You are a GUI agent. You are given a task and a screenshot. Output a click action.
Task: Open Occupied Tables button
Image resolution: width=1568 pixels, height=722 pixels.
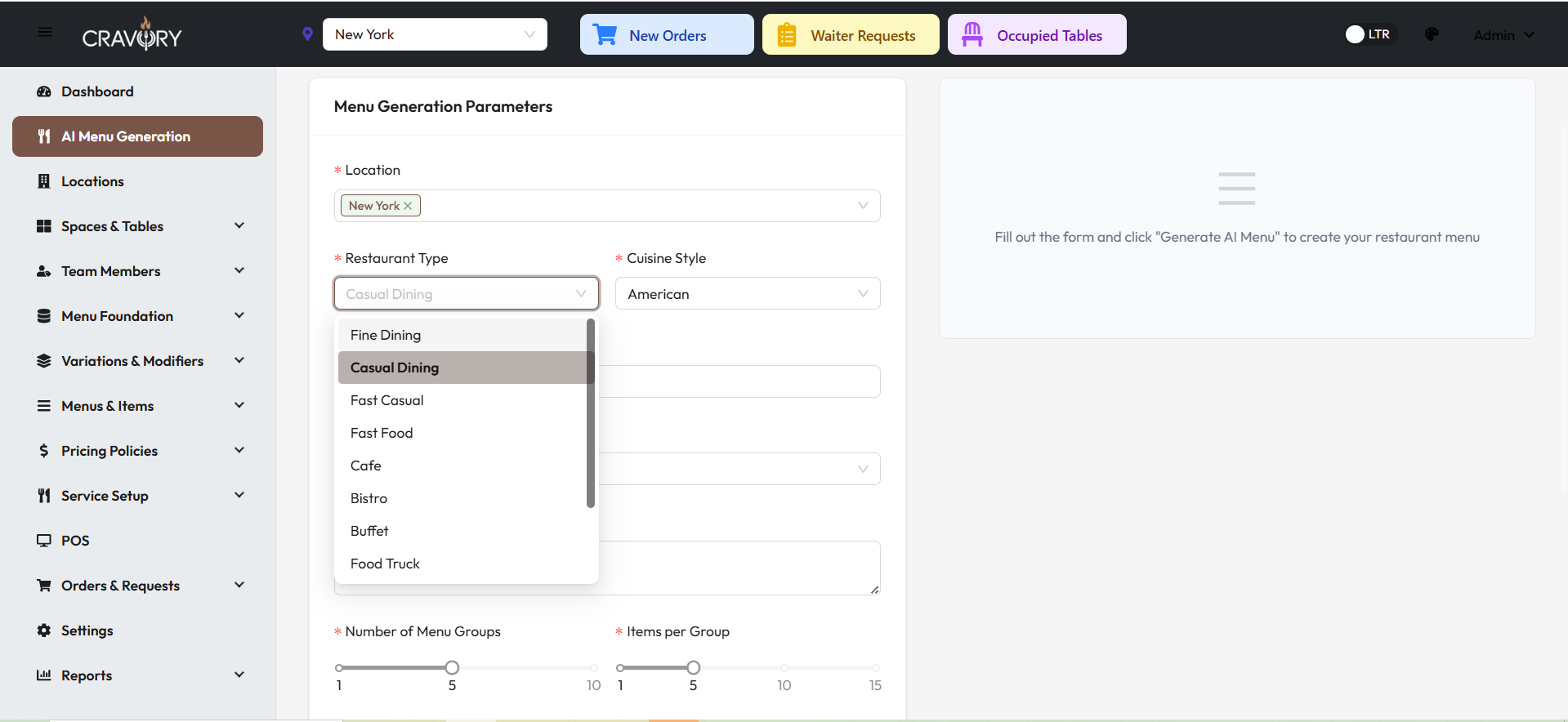1037,34
